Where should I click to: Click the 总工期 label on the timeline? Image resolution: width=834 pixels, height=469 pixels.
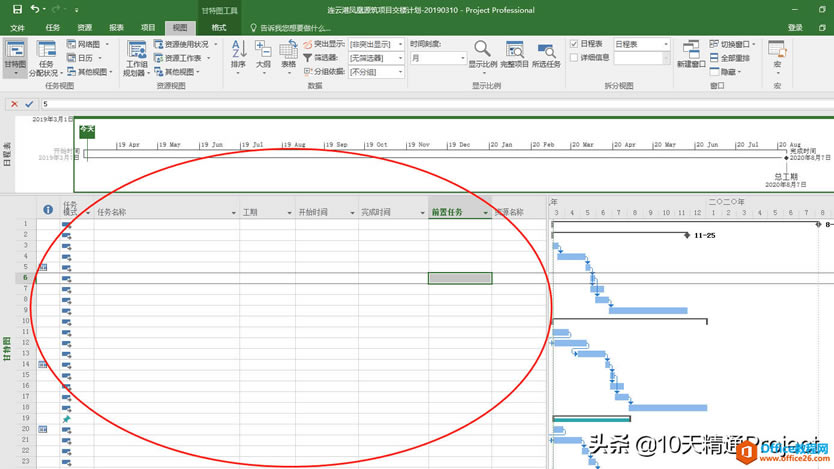(786, 177)
